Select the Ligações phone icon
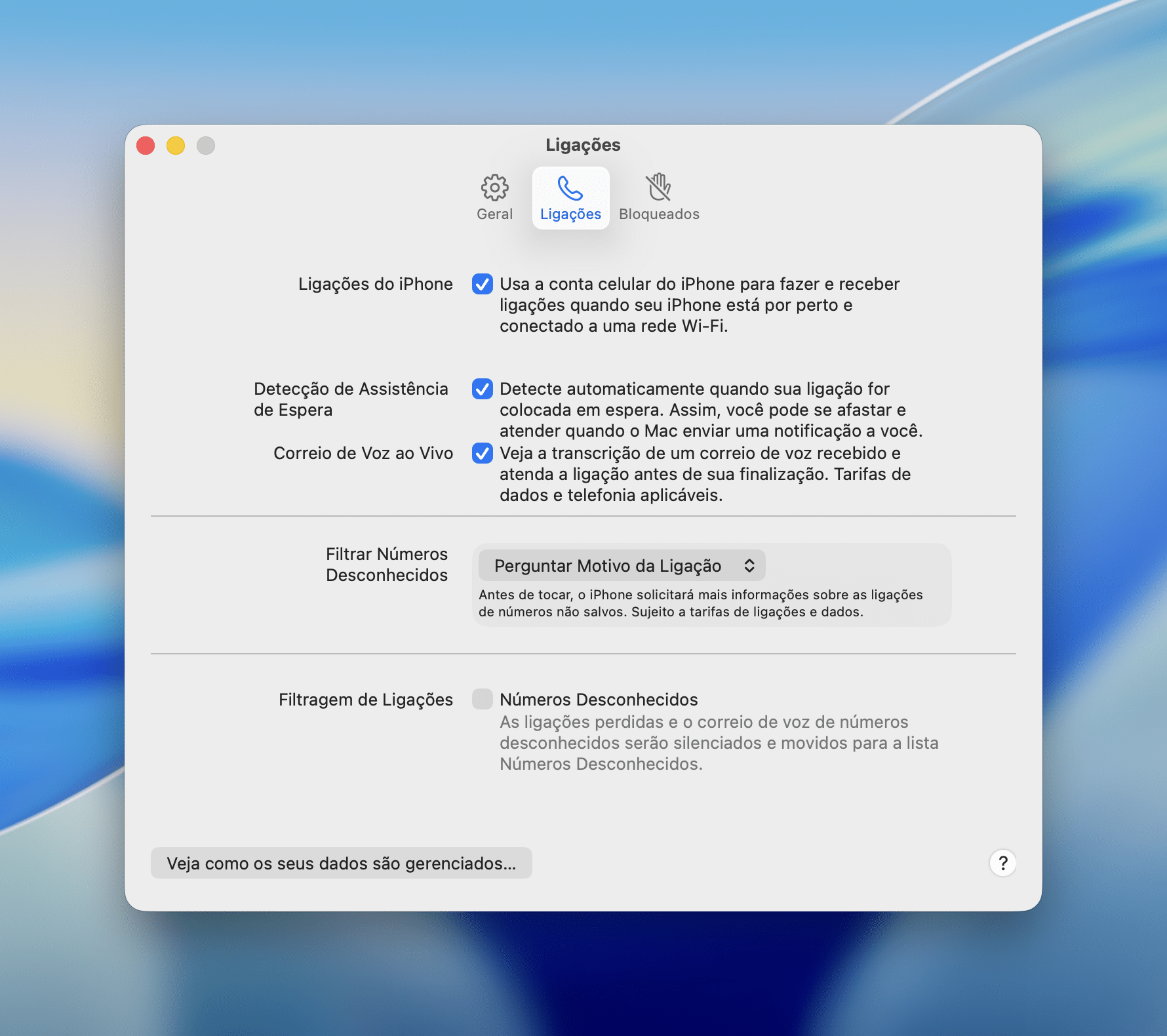Viewport: 1167px width, 1036px height. (x=570, y=188)
